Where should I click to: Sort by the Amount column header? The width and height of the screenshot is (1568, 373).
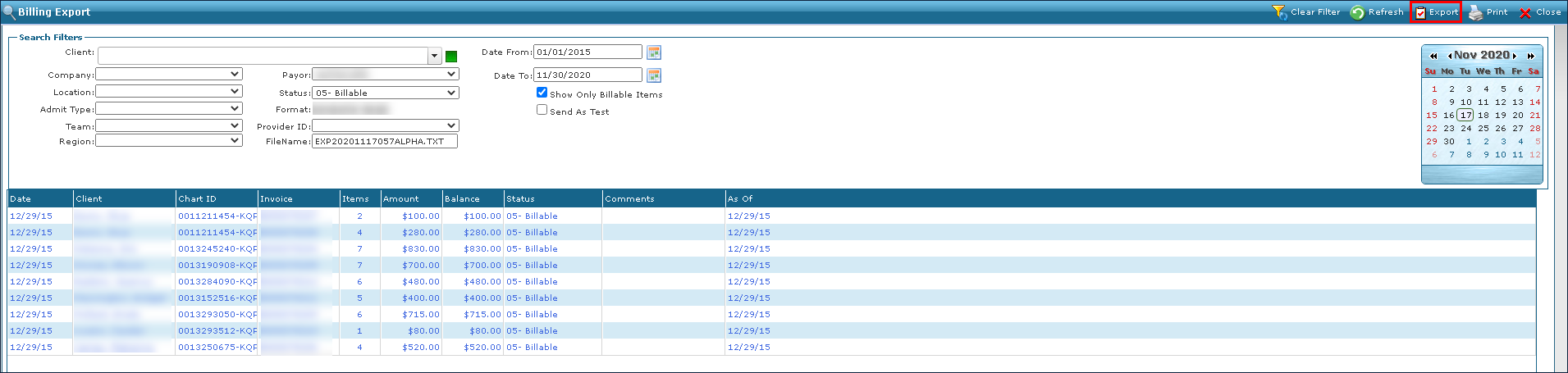click(x=401, y=198)
